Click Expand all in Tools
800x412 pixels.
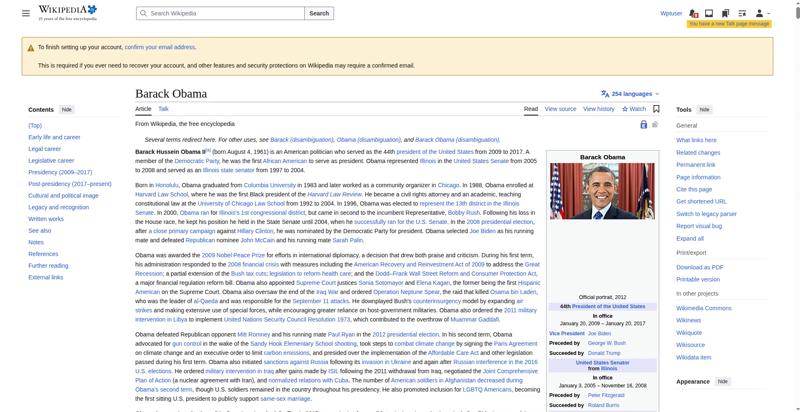click(x=690, y=239)
